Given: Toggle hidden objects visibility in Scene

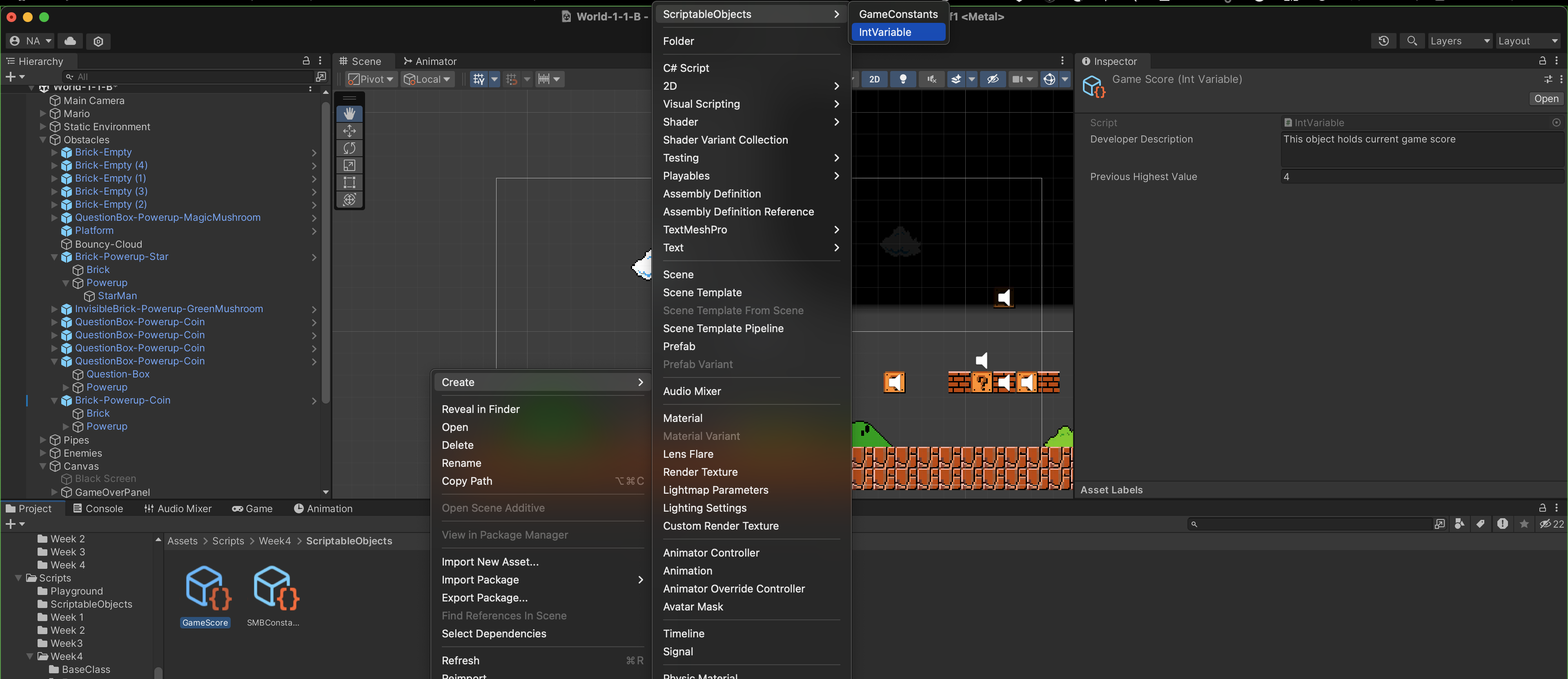Looking at the screenshot, I should [x=993, y=79].
